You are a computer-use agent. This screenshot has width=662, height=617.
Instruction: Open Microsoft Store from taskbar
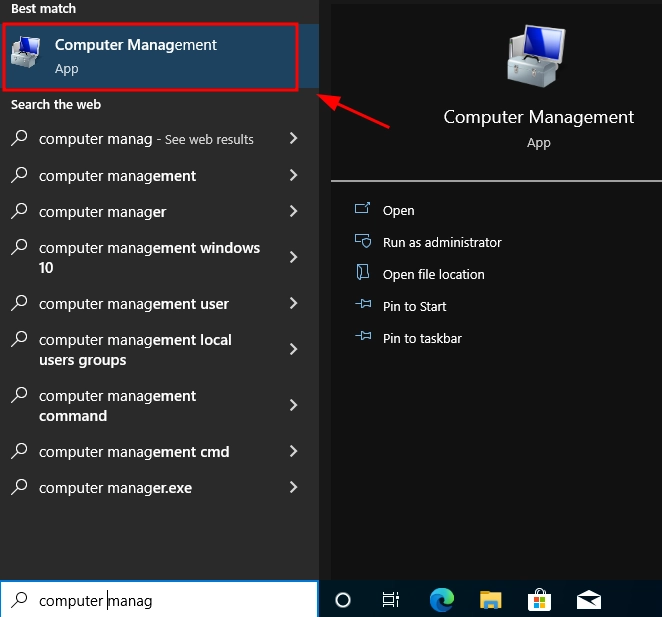540,600
